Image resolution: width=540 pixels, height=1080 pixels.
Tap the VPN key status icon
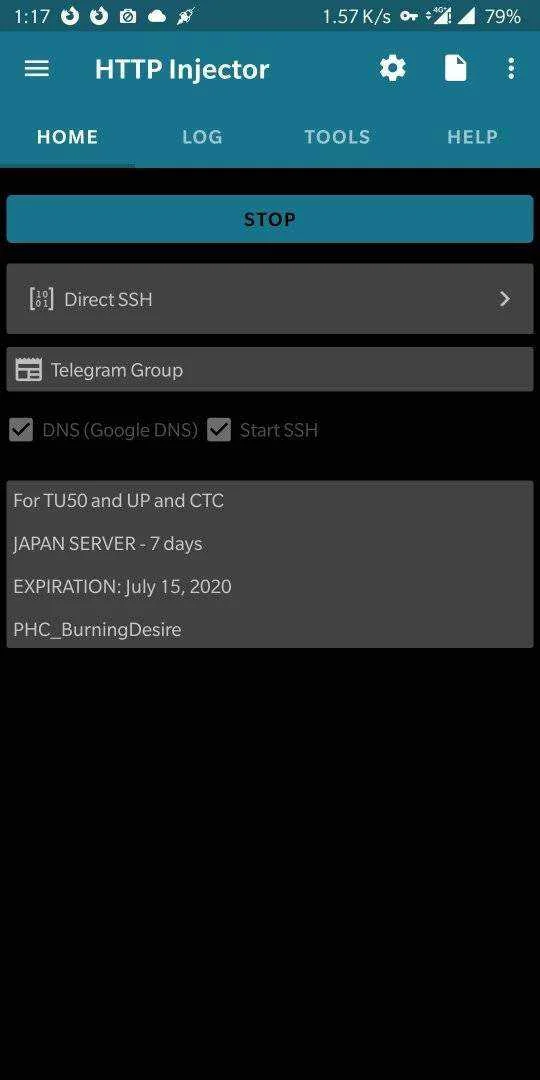coord(409,17)
